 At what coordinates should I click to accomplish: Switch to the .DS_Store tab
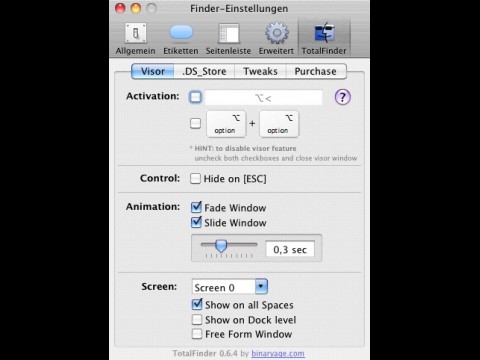(x=204, y=71)
